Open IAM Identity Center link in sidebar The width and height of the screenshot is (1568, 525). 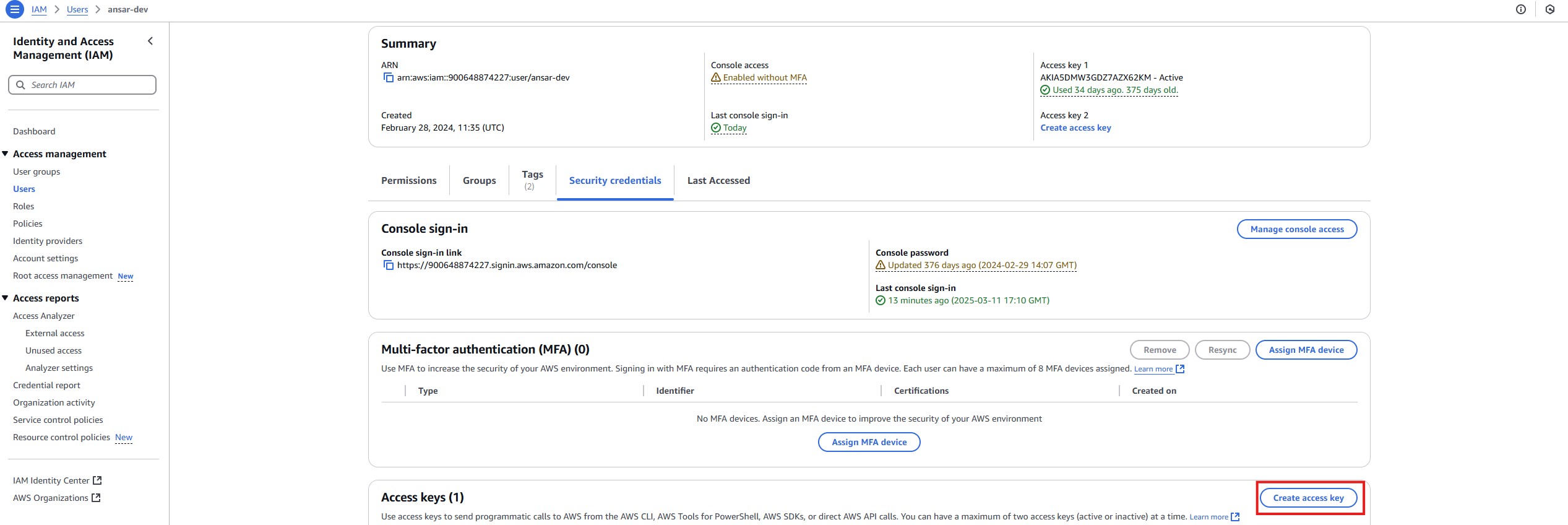tap(51, 480)
